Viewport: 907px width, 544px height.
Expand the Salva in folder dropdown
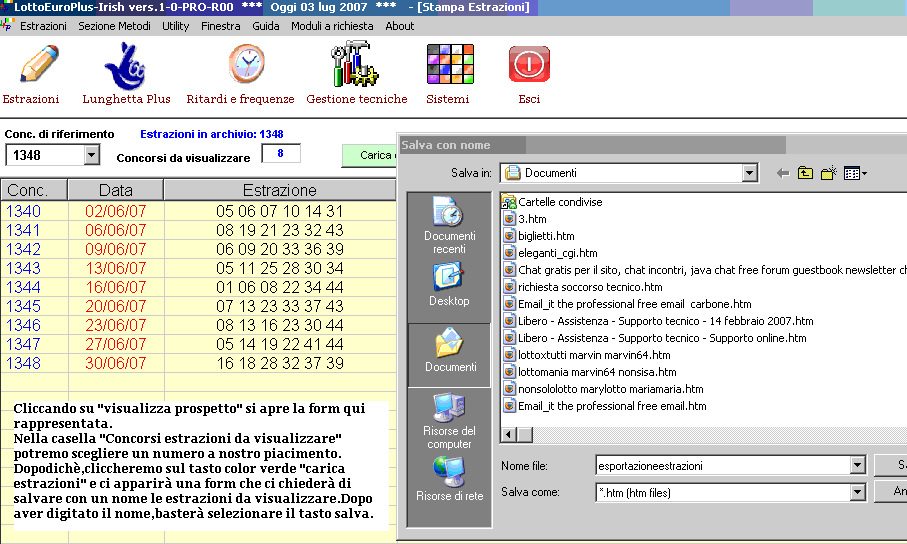(750, 173)
